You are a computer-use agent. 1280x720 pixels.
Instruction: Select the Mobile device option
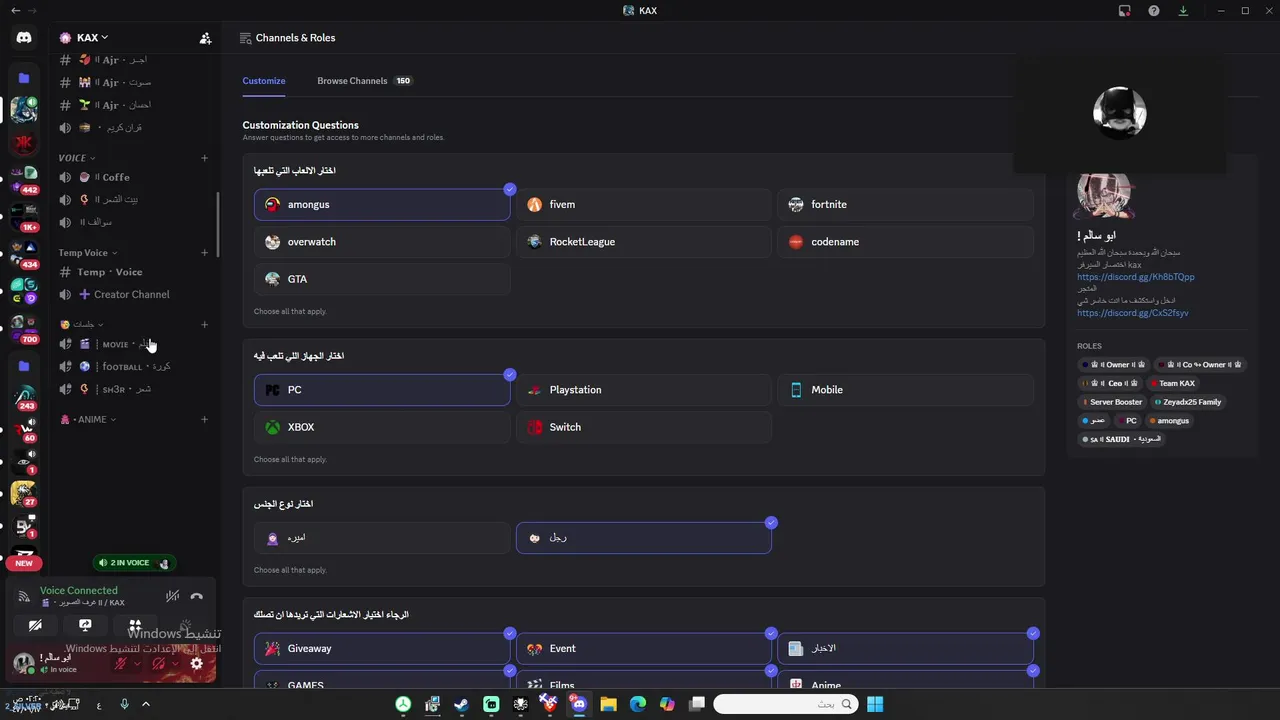tap(905, 390)
